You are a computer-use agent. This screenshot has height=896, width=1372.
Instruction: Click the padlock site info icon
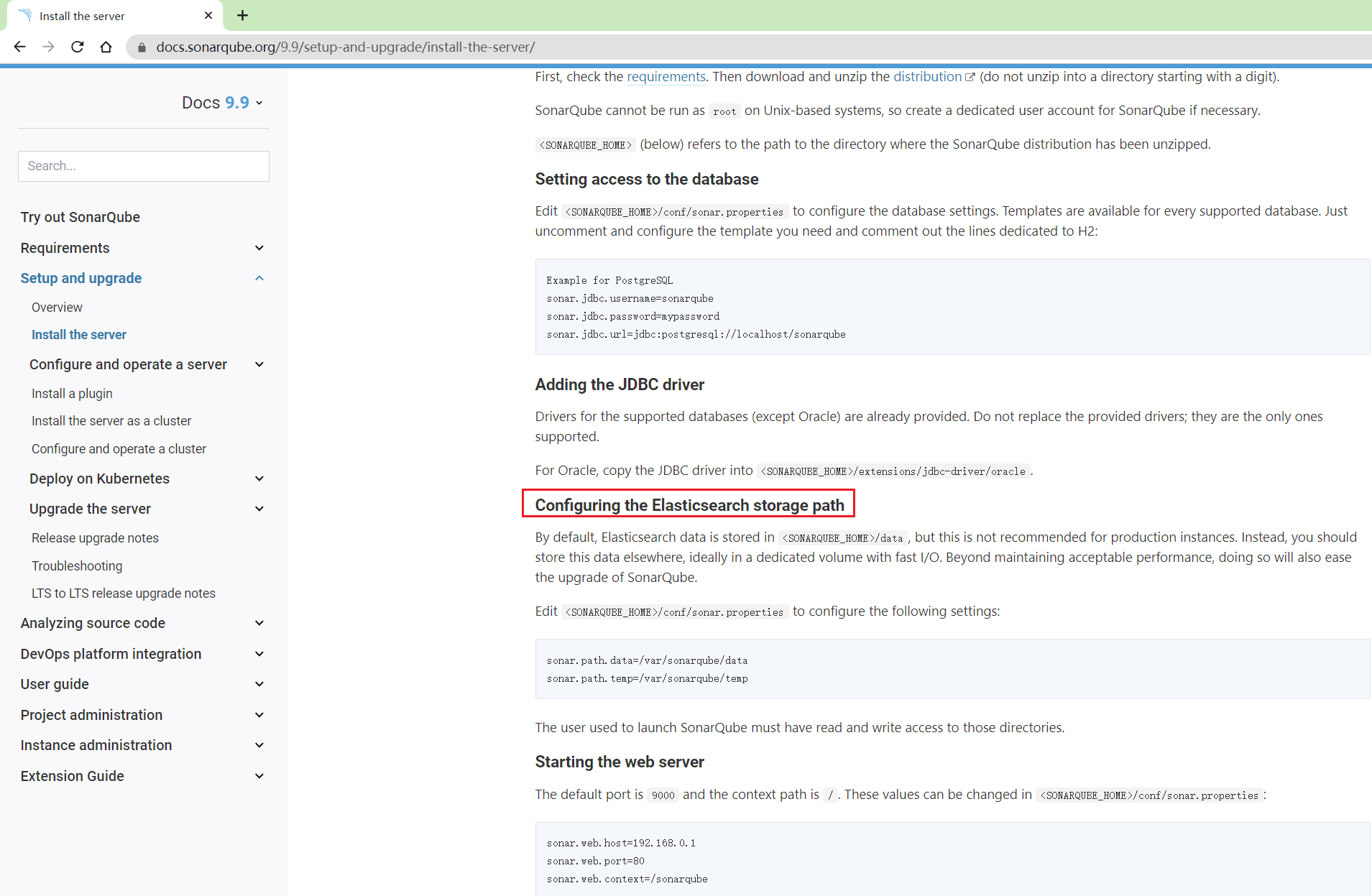pos(142,47)
